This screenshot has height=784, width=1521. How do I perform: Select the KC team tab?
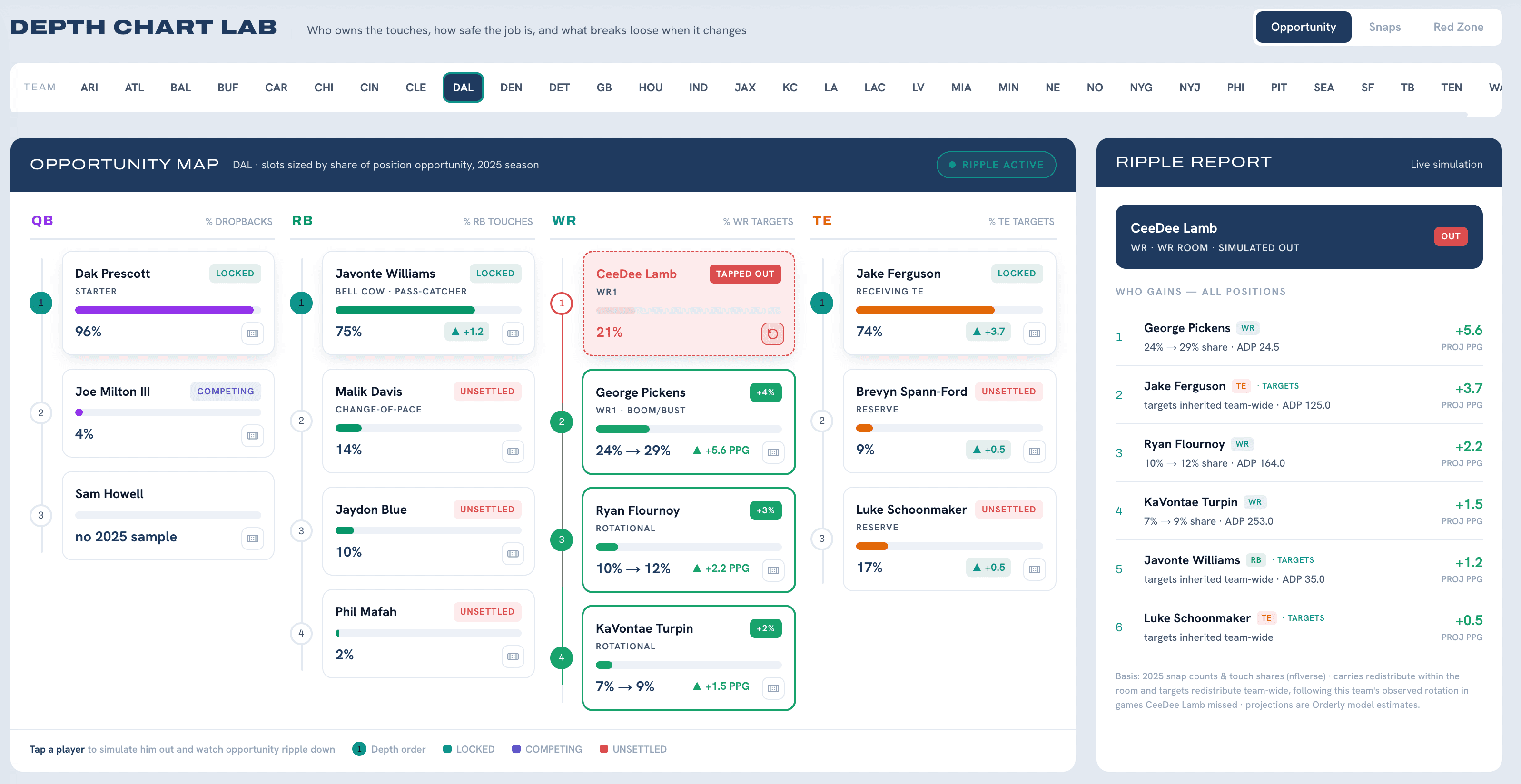(x=790, y=88)
